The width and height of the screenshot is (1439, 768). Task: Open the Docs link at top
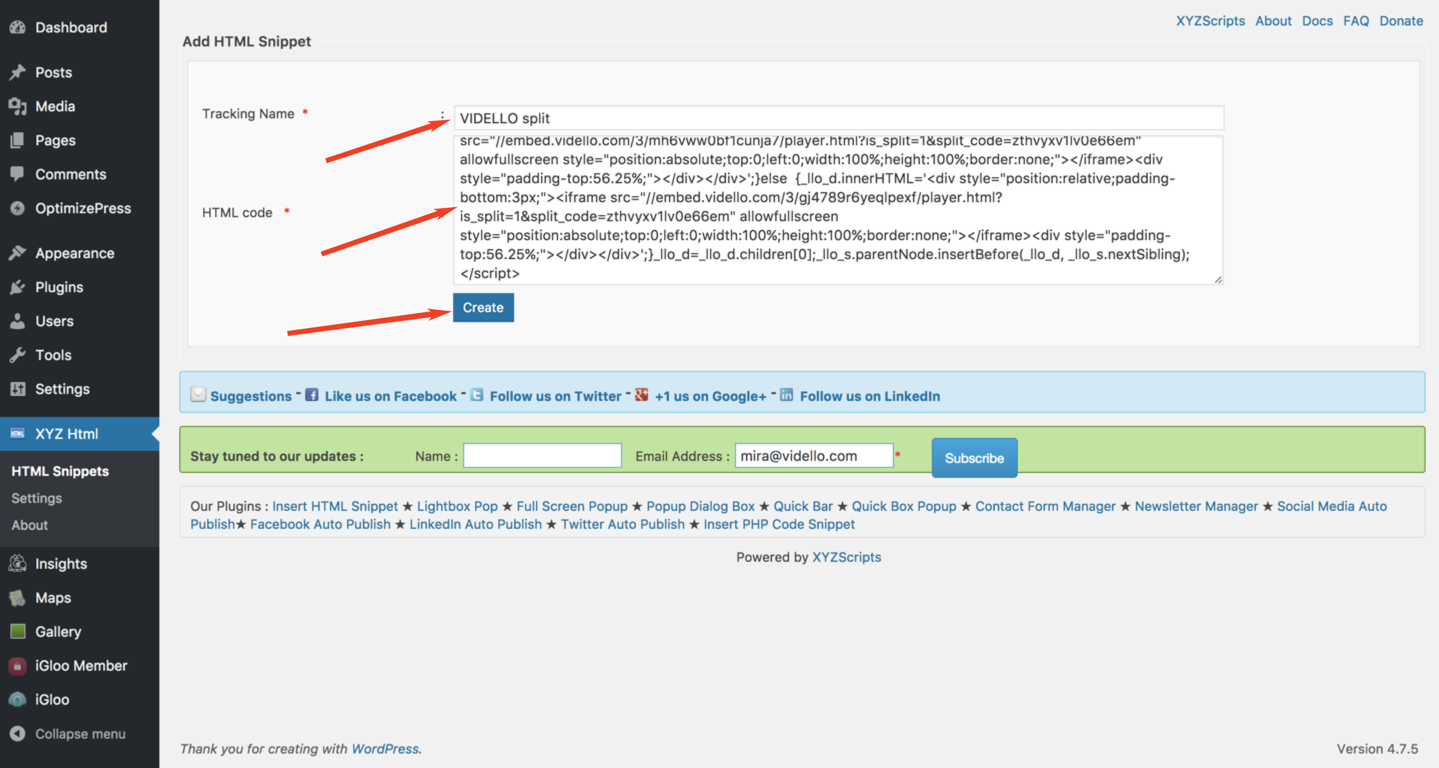(1317, 21)
